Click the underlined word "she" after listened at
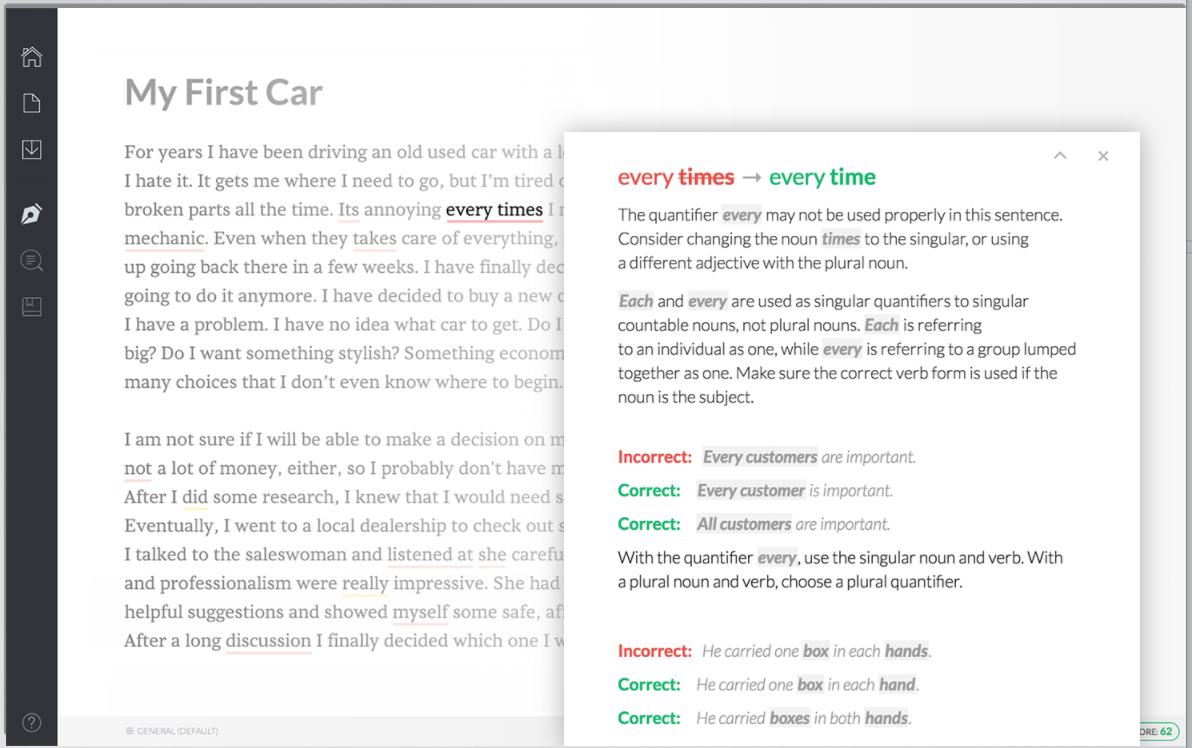The width and height of the screenshot is (1192, 748). (x=492, y=555)
